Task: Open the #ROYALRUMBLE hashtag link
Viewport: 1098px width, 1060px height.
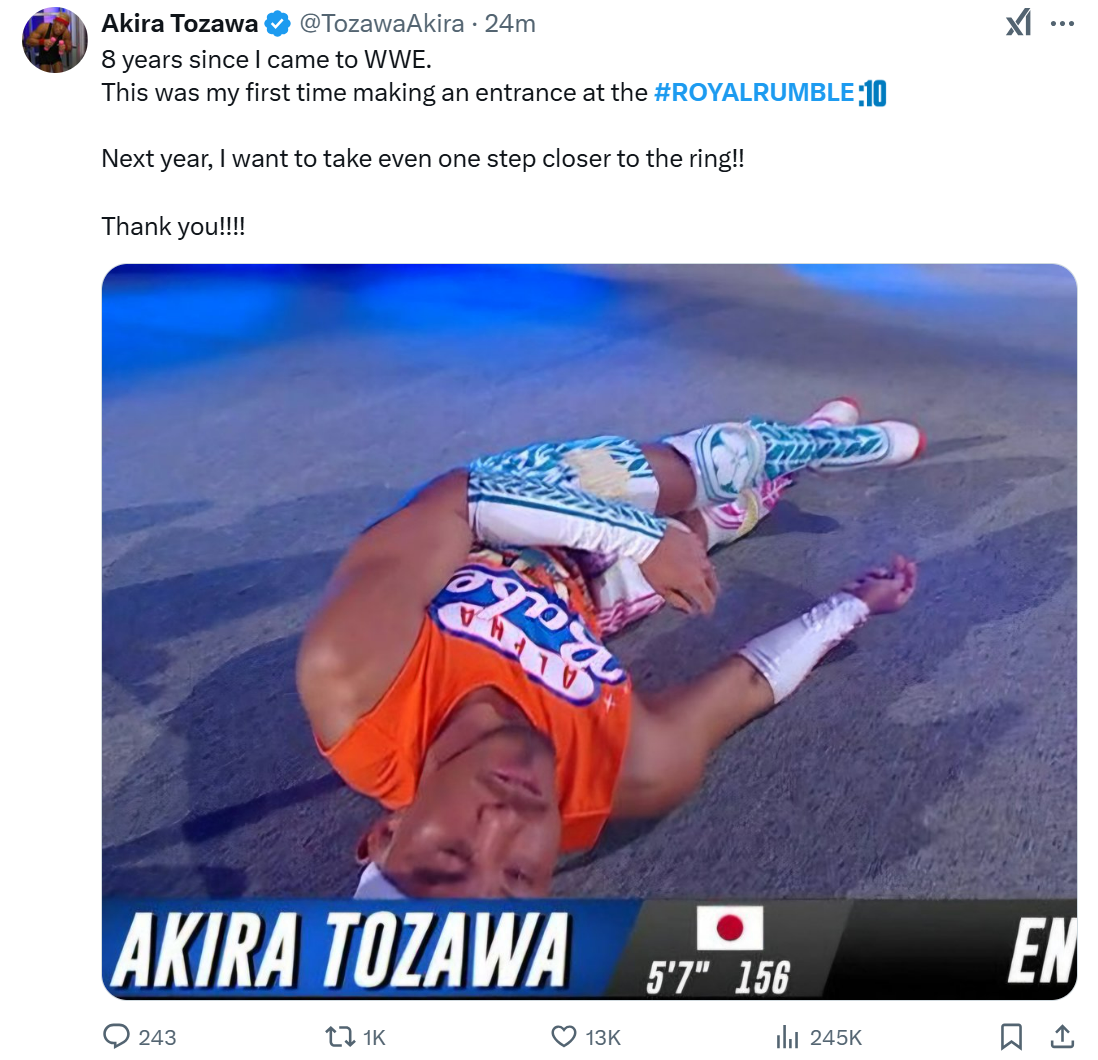Action: point(753,92)
